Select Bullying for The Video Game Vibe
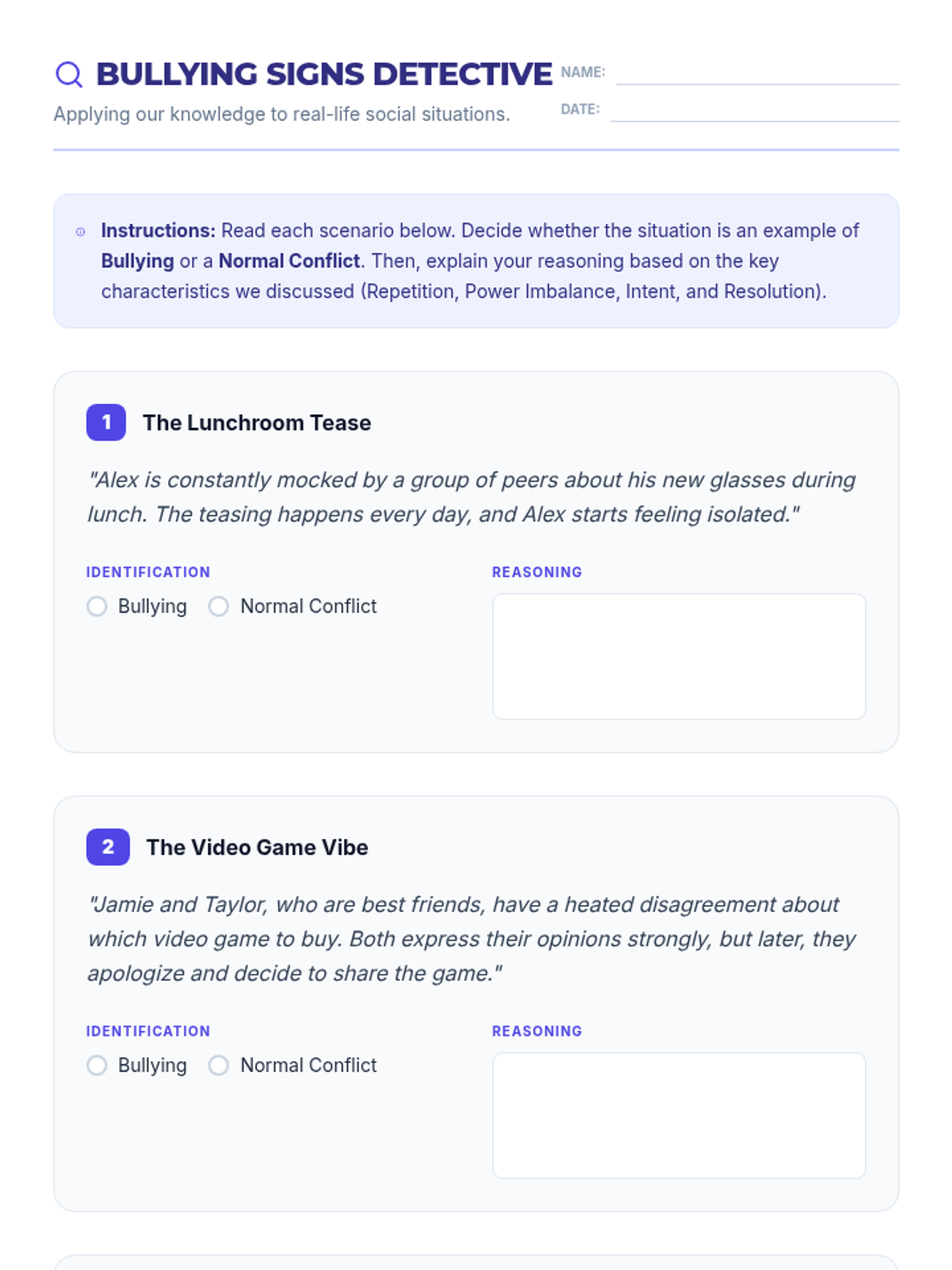The image size is (952, 1270). pos(97,1065)
